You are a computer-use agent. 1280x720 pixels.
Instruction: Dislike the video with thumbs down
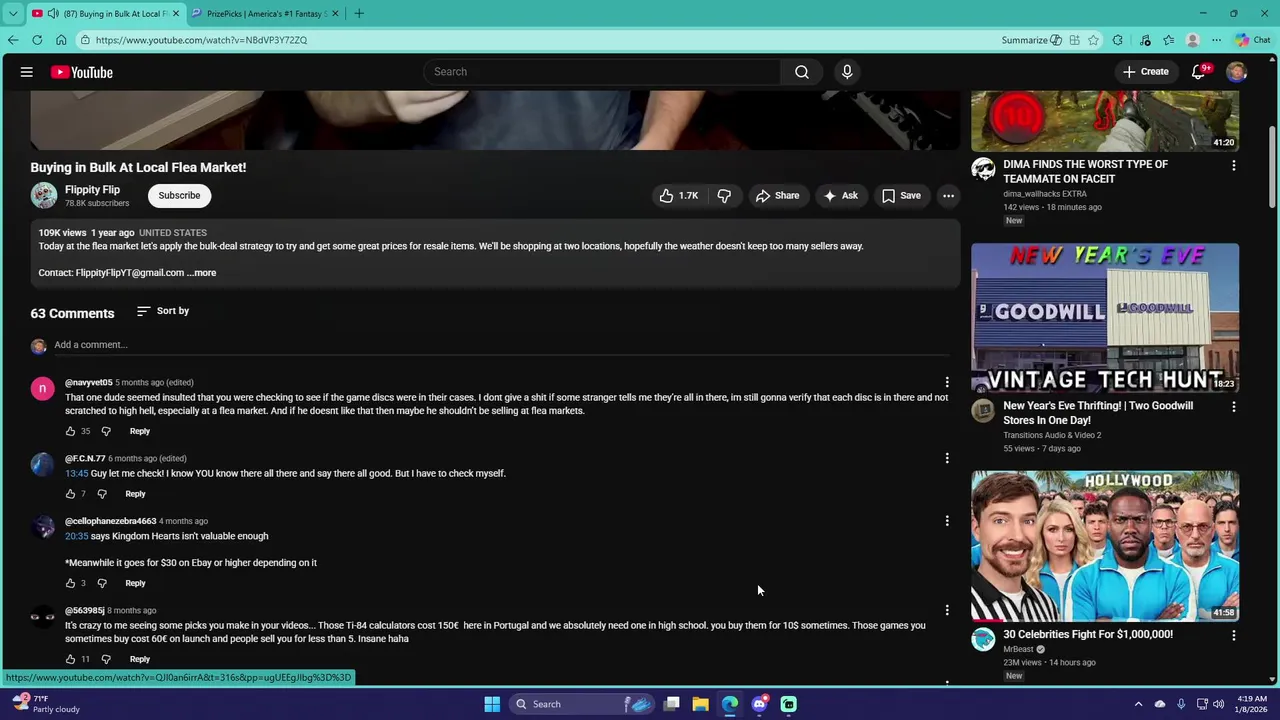(x=724, y=196)
